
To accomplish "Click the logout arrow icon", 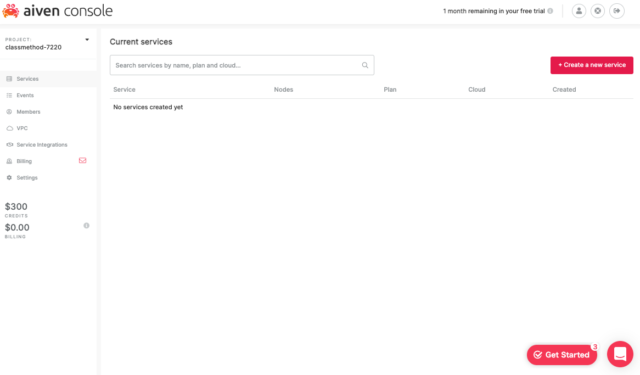I will tap(617, 11).
